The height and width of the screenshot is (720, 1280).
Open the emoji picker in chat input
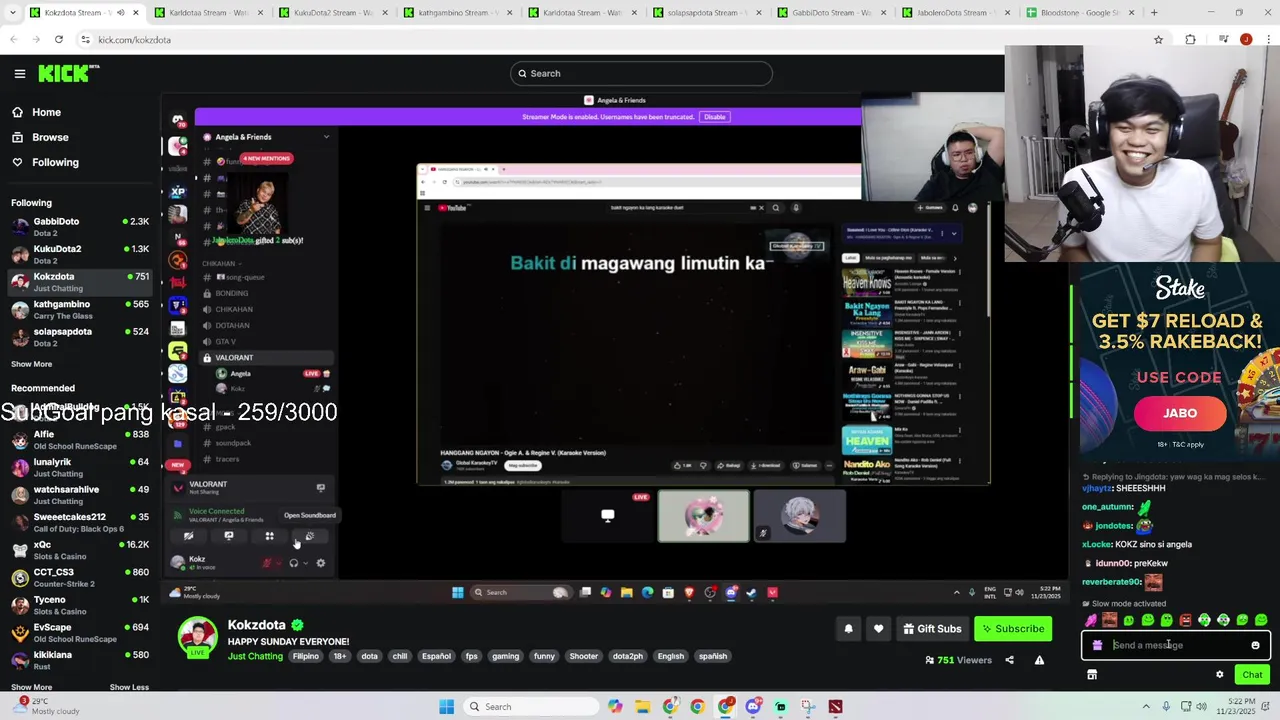1255,645
